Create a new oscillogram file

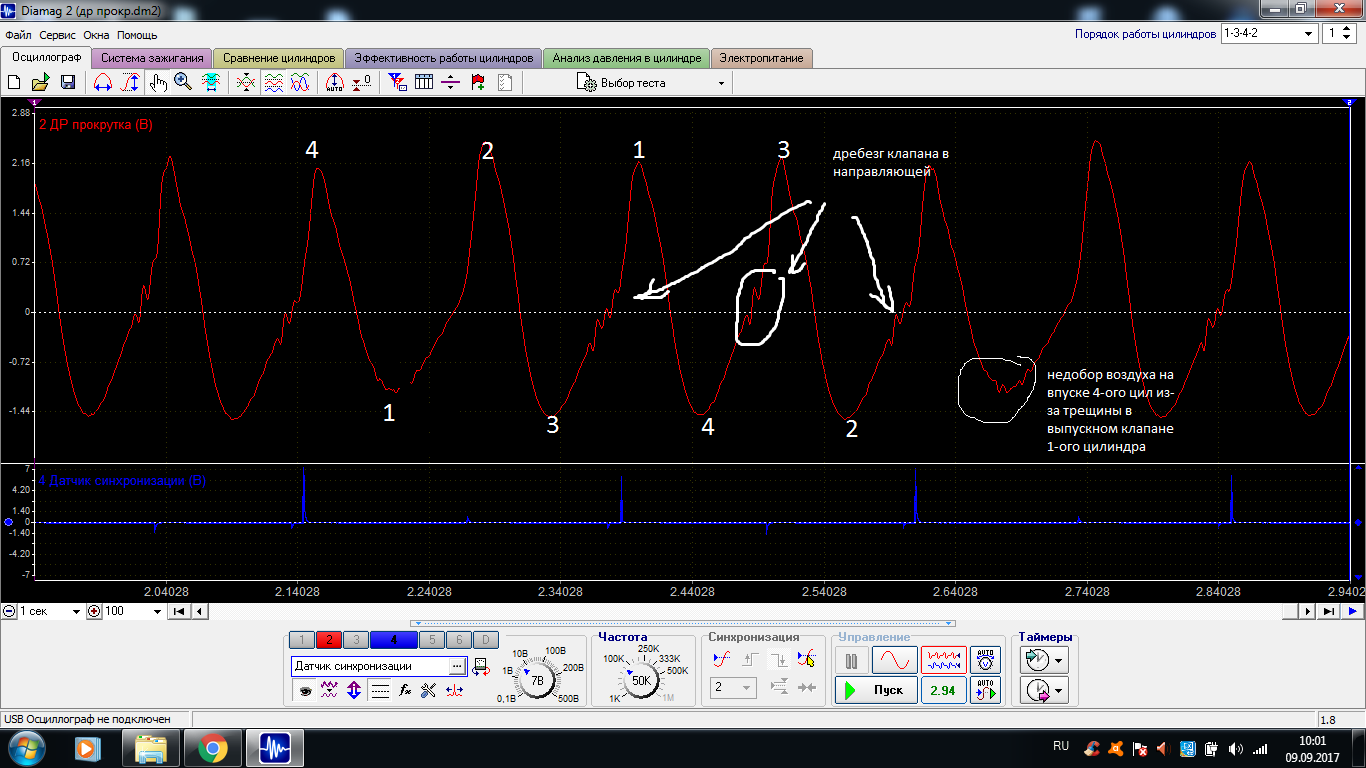point(15,83)
